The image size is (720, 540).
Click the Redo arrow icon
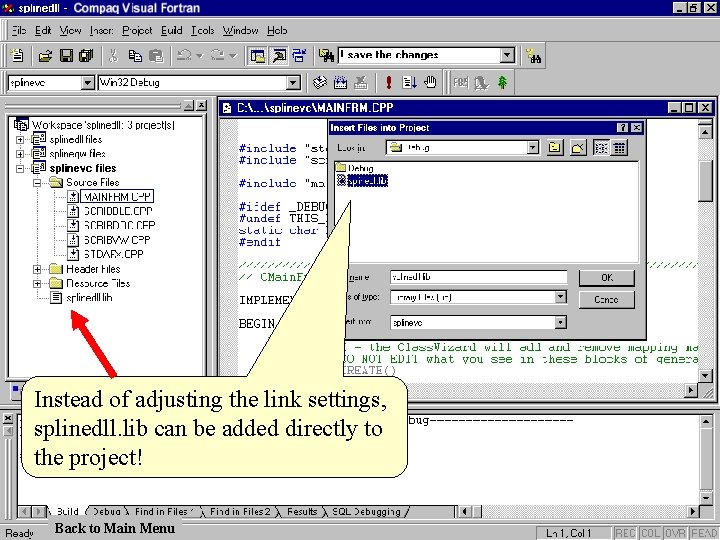pyautogui.click(x=218, y=56)
